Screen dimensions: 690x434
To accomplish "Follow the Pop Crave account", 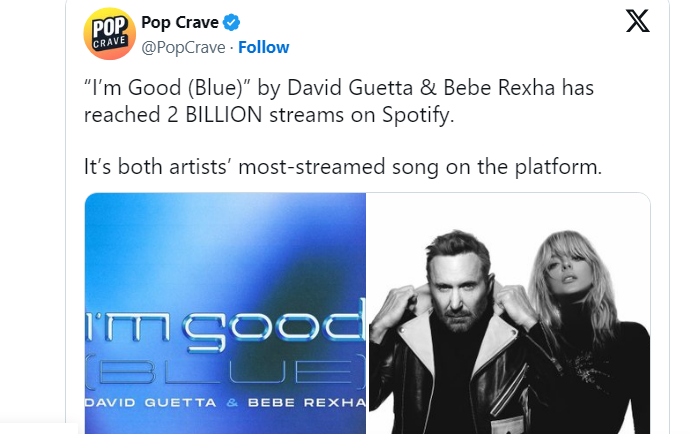I will point(264,47).
